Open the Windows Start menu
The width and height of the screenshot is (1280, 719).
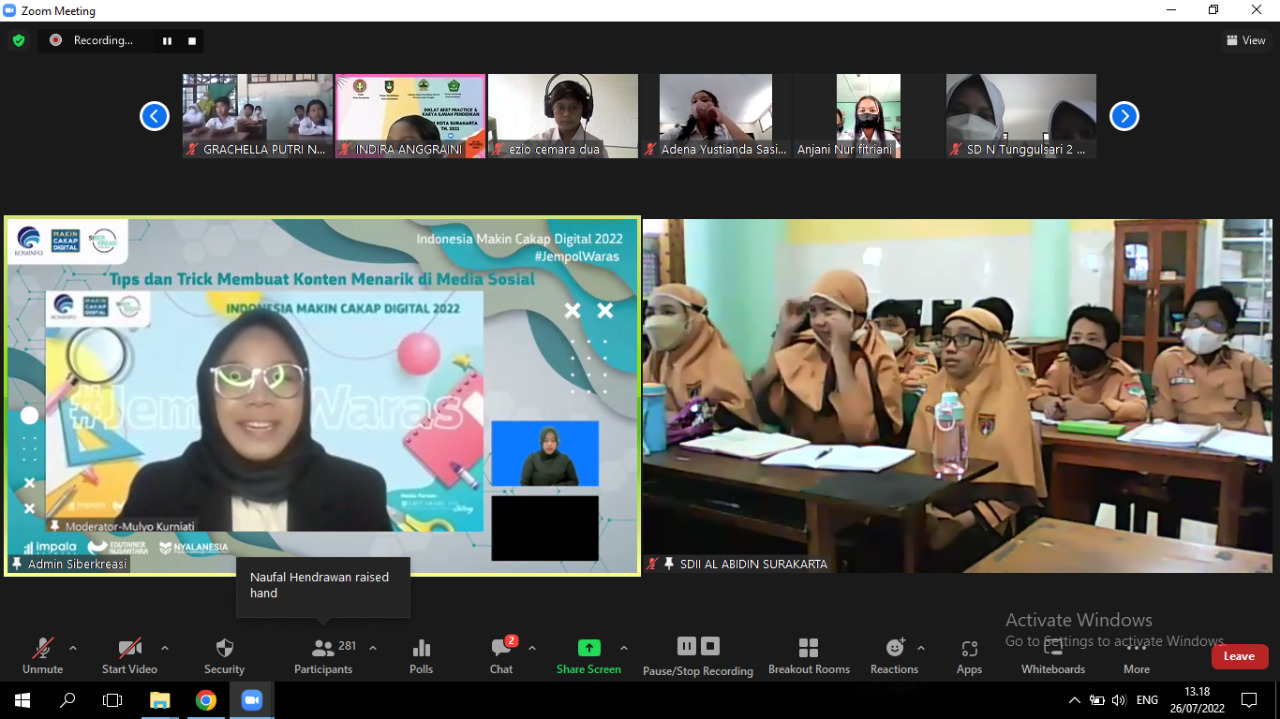coord(22,700)
